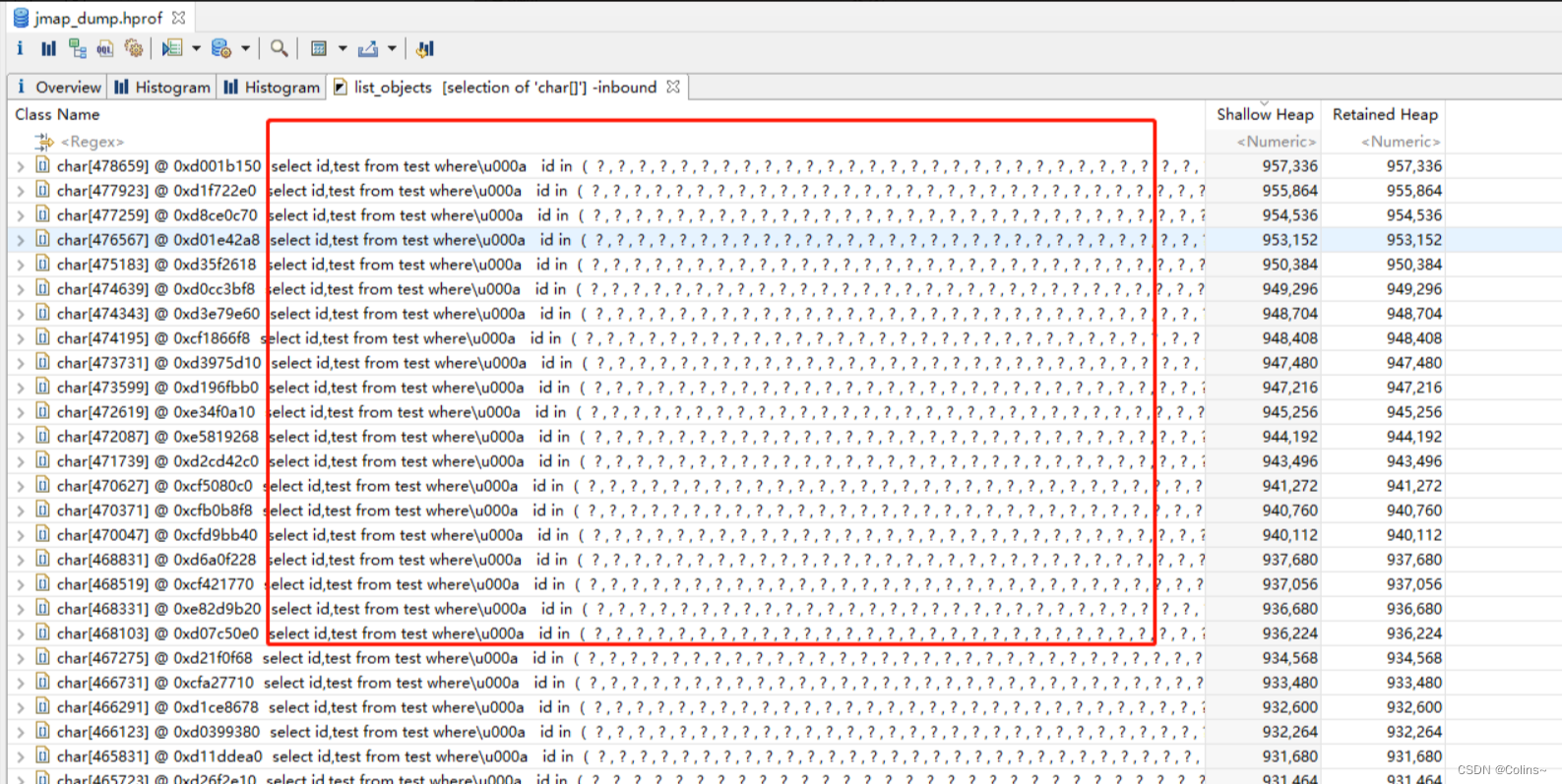Image resolution: width=1562 pixels, height=784 pixels.
Task: Open dropdown arrow beside the reports icon
Action: pyautogui.click(x=196, y=48)
